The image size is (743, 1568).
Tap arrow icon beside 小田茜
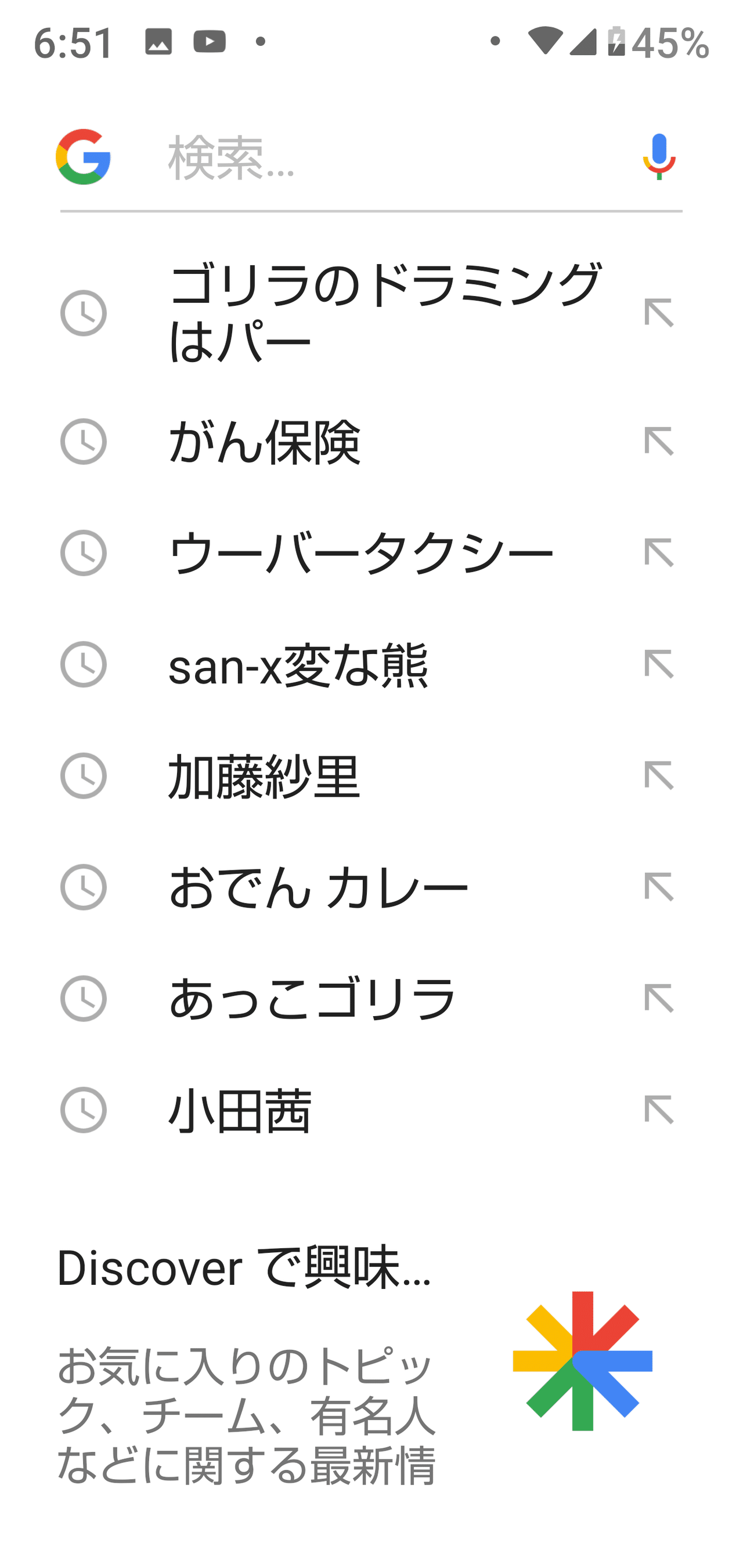coord(659,1110)
